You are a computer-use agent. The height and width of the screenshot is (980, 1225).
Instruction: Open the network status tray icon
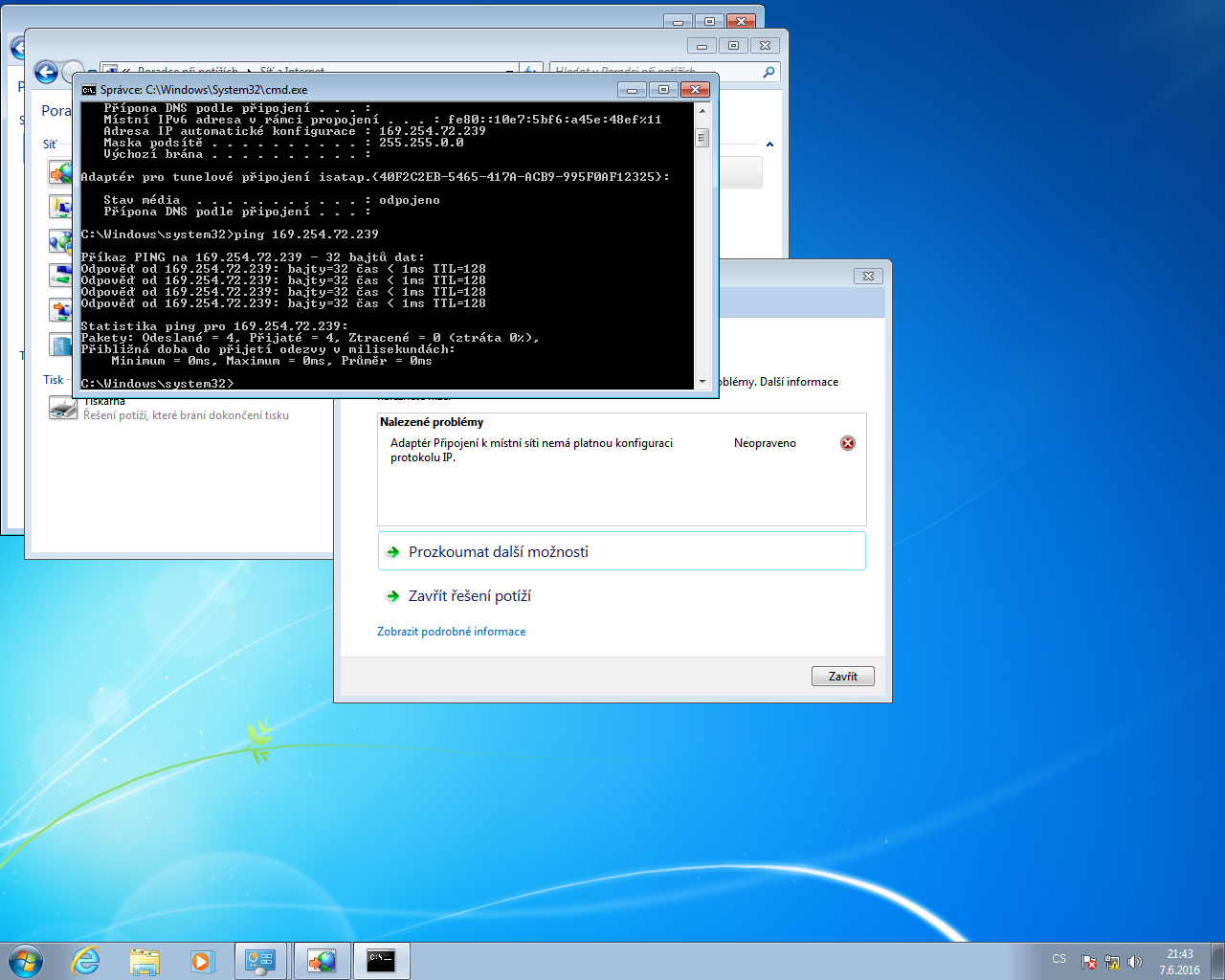coord(1112,962)
